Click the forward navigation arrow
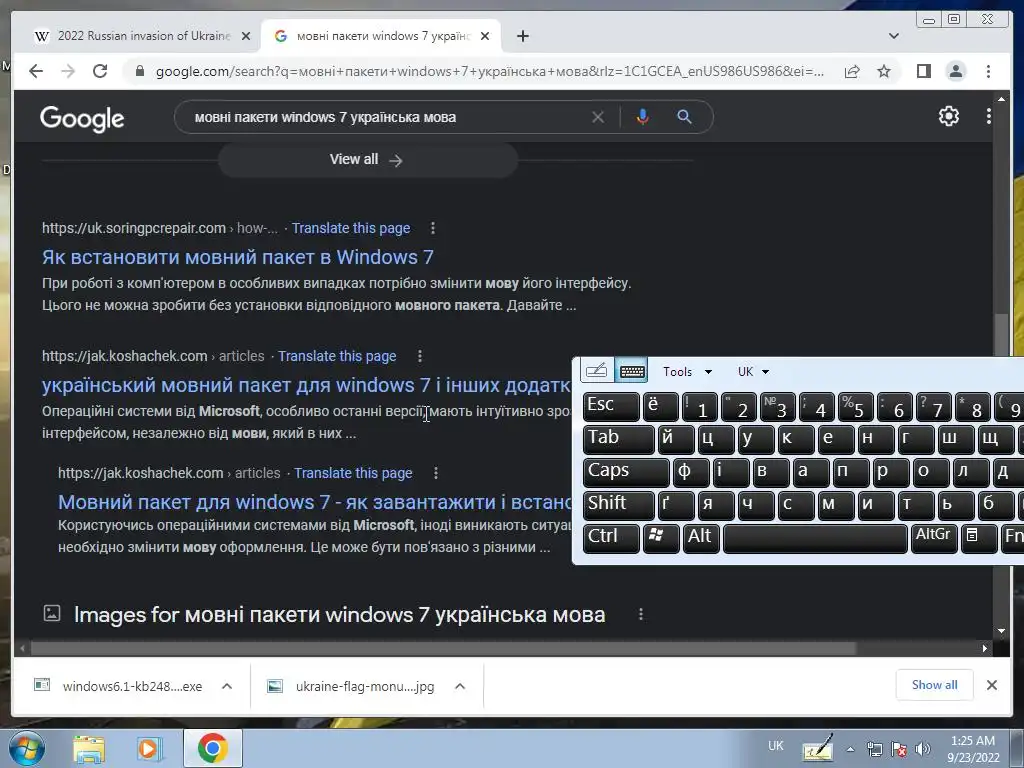This screenshot has height=768, width=1024. [x=68, y=71]
